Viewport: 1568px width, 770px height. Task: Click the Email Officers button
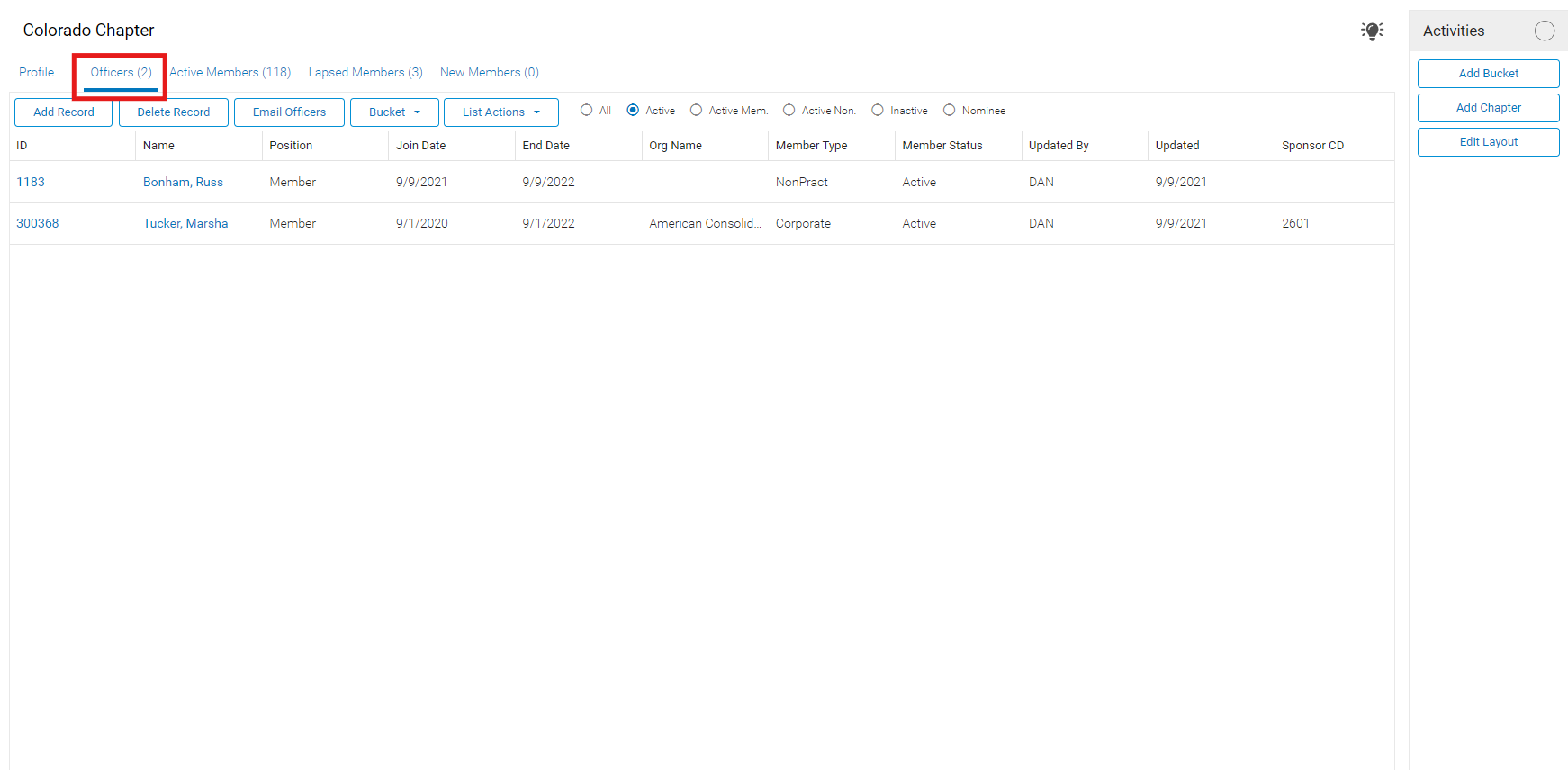290,112
